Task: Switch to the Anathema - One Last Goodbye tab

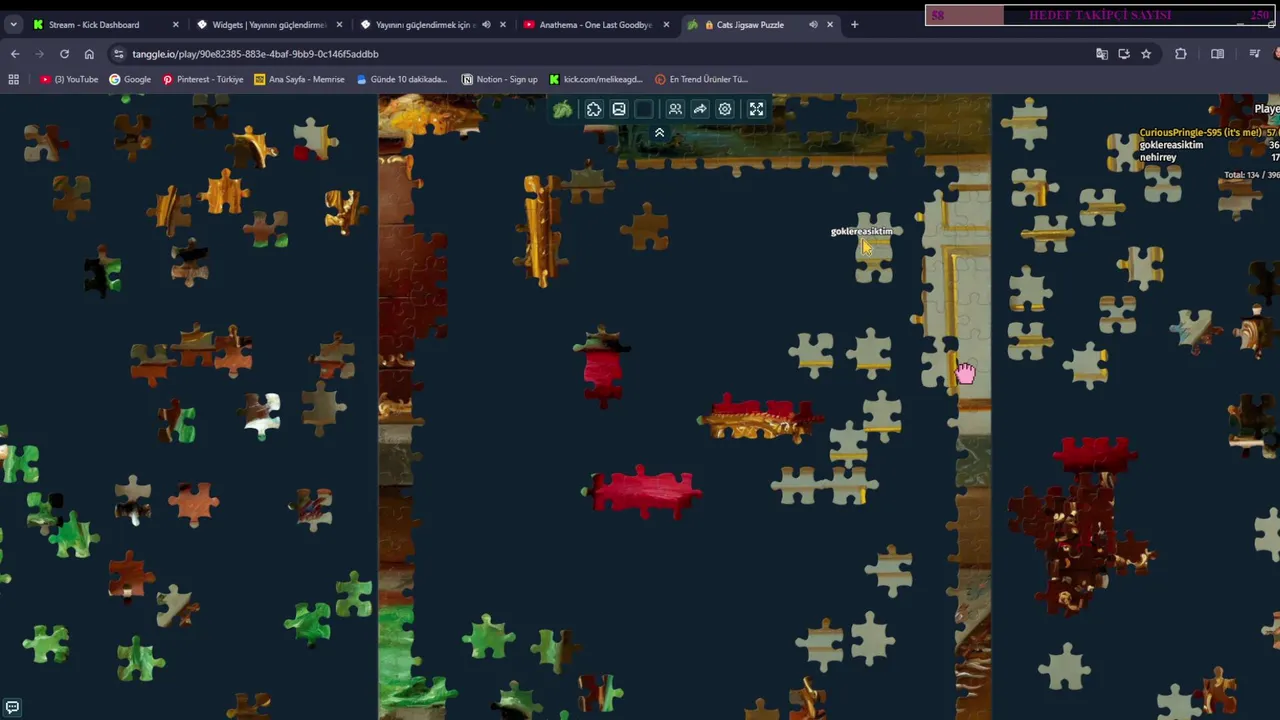Action: (595, 24)
